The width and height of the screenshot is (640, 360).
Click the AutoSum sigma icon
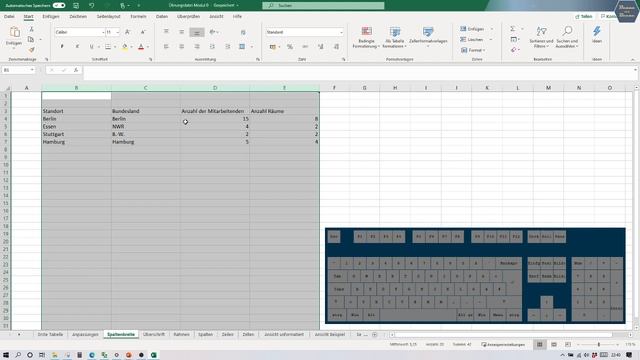point(512,29)
